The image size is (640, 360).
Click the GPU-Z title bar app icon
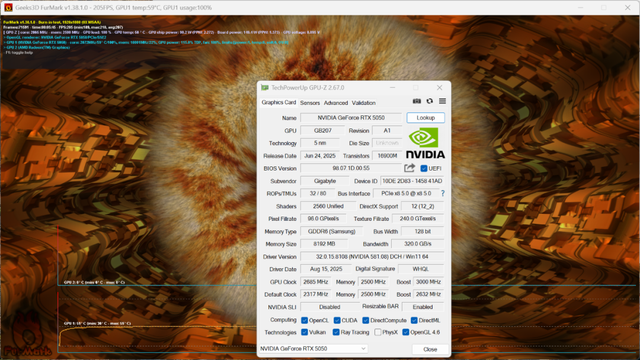(265, 87)
